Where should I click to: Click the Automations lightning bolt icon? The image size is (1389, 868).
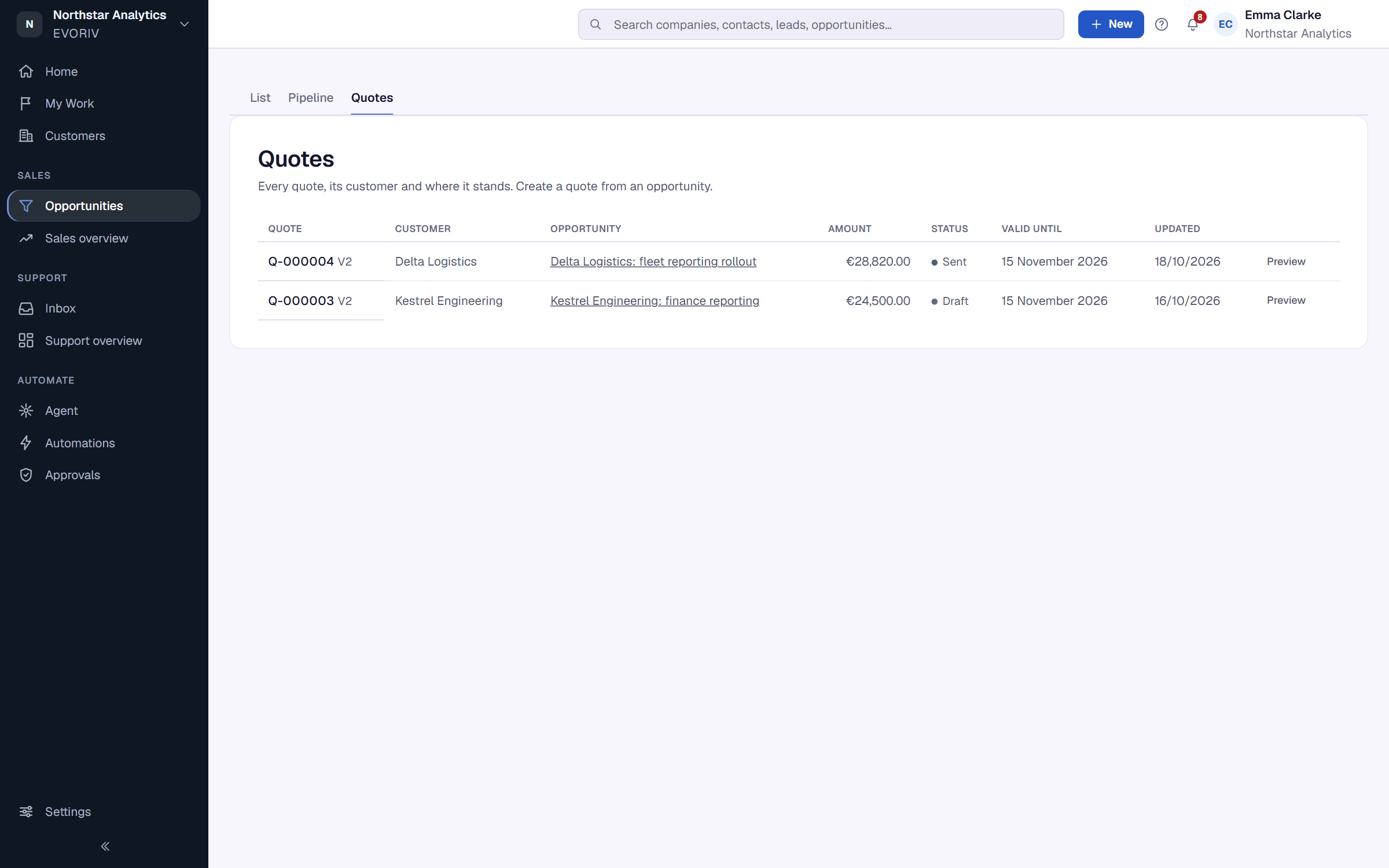coord(26,443)
